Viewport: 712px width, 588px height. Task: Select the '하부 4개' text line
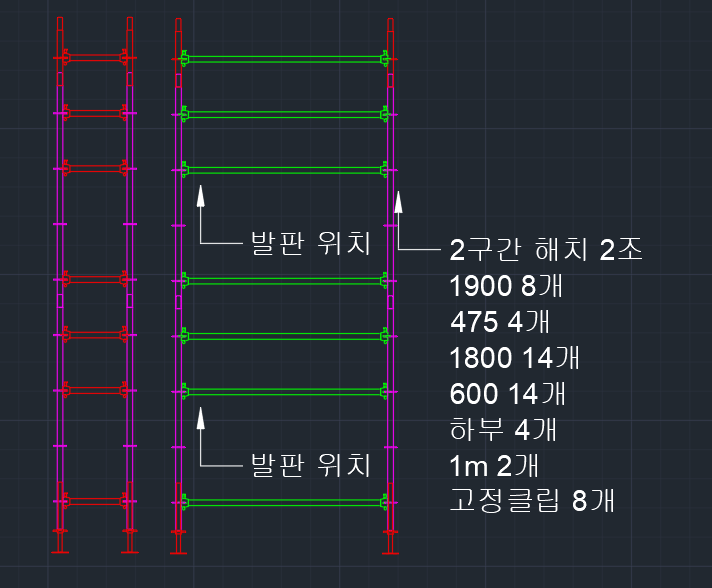[x=503, y=429]
